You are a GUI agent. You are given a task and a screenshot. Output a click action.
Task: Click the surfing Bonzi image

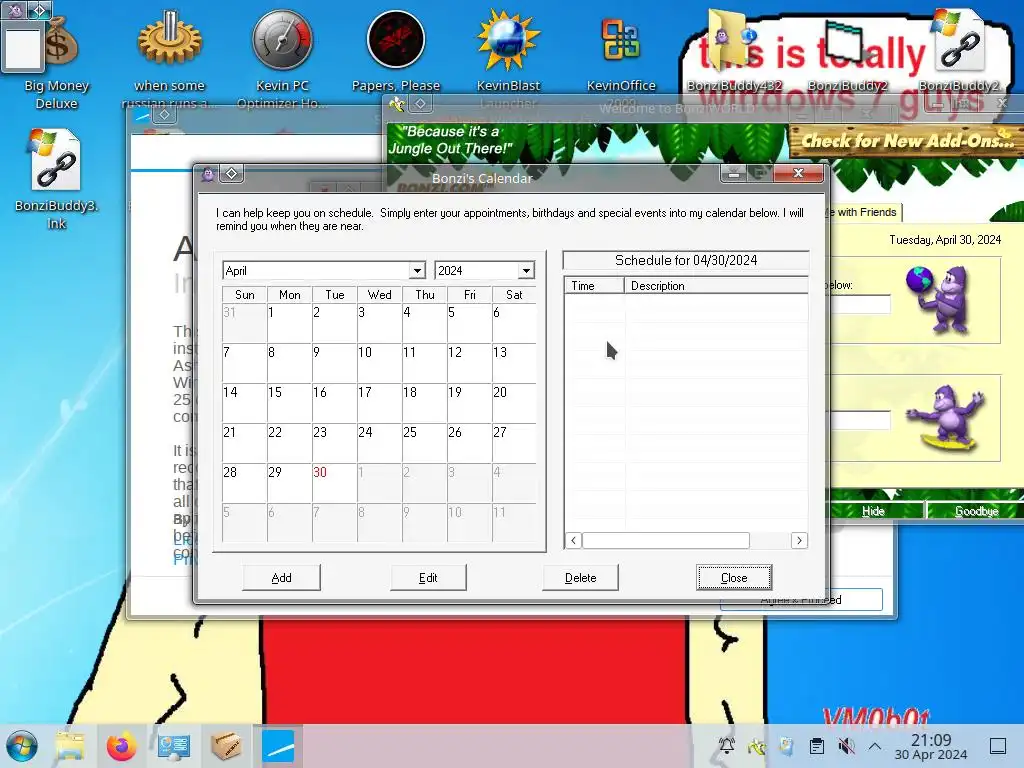945,419
